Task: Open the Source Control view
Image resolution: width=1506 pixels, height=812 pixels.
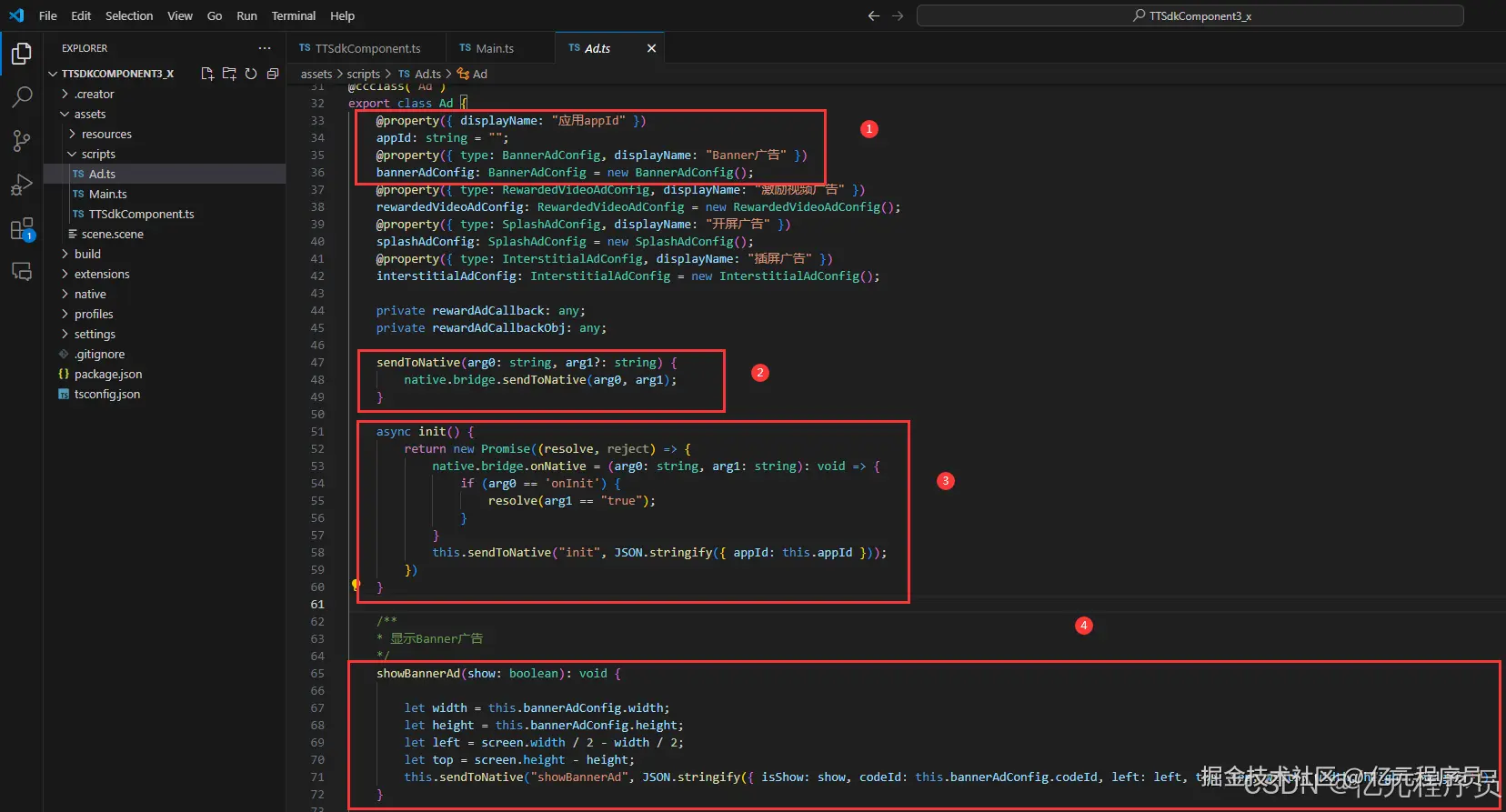Action: [22, 140]
